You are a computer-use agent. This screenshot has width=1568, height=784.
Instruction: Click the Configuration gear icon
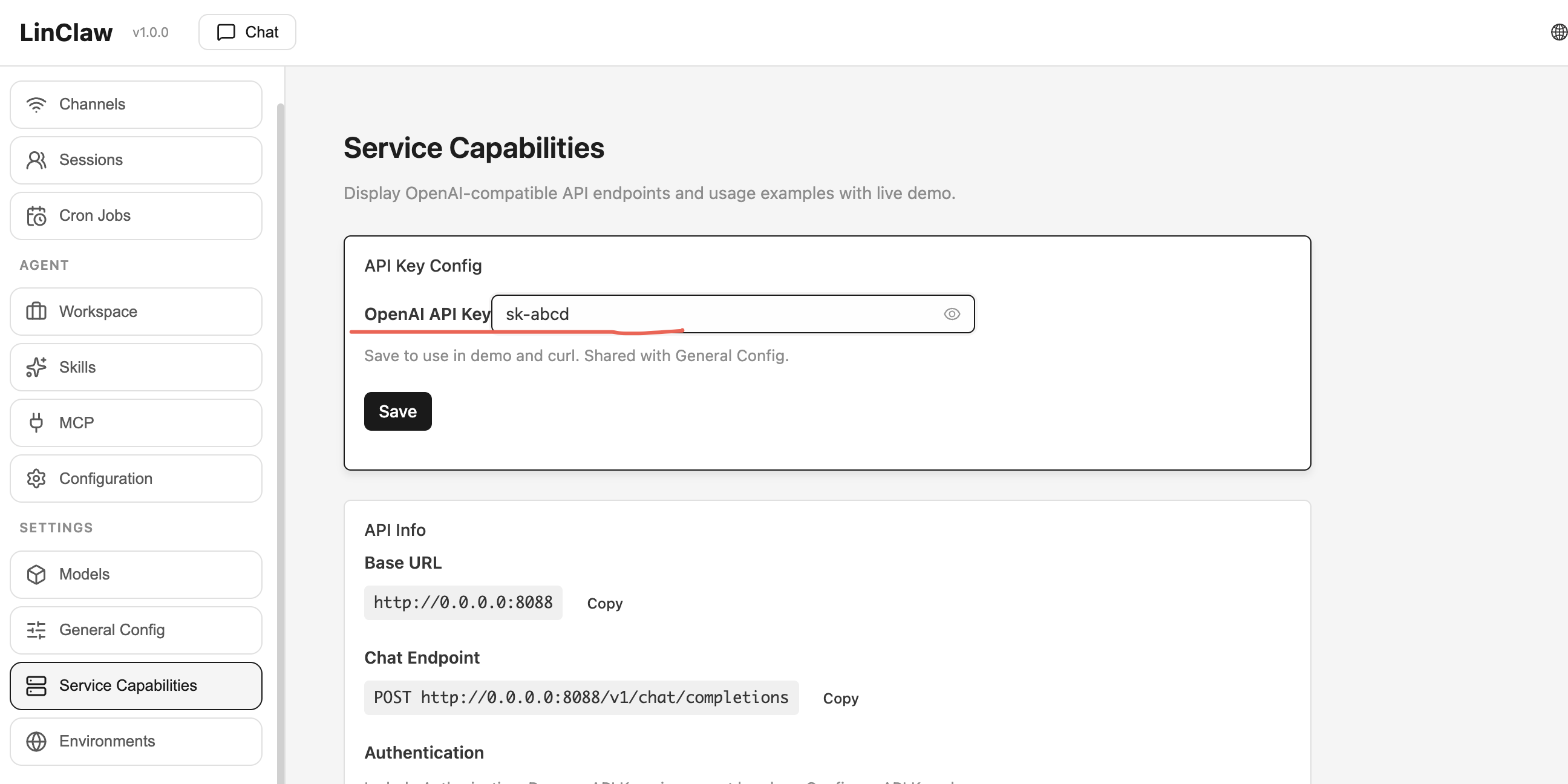click(36, 479)
